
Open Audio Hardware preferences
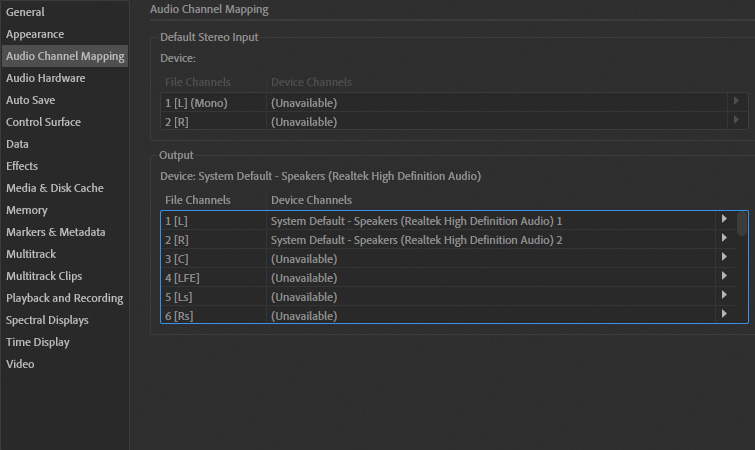[x=45, y=78]
